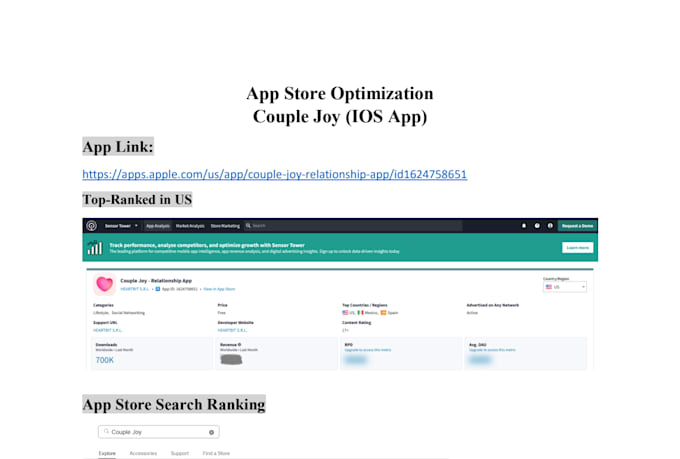Click the Revenue info icon
The image size is (680, 459).
(239, 344)
